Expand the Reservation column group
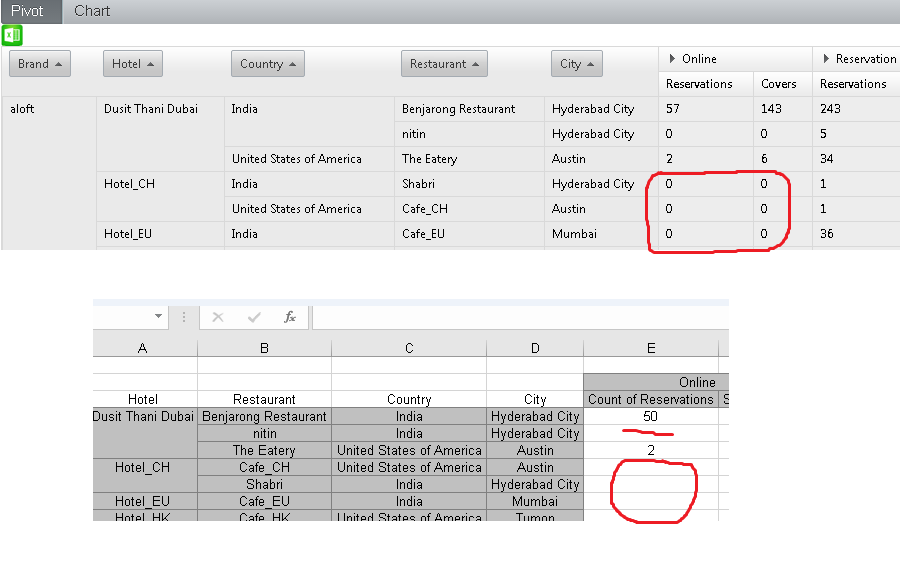 pyautogui.click(x=826, y=59)
